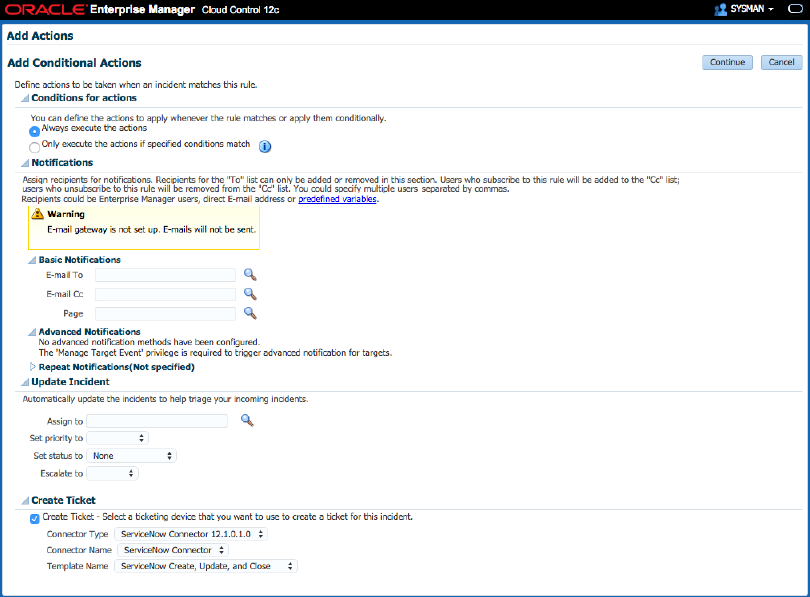810x597 pixels.
Task: Select Only execute if specified conditions match
Action: point(34,147)
